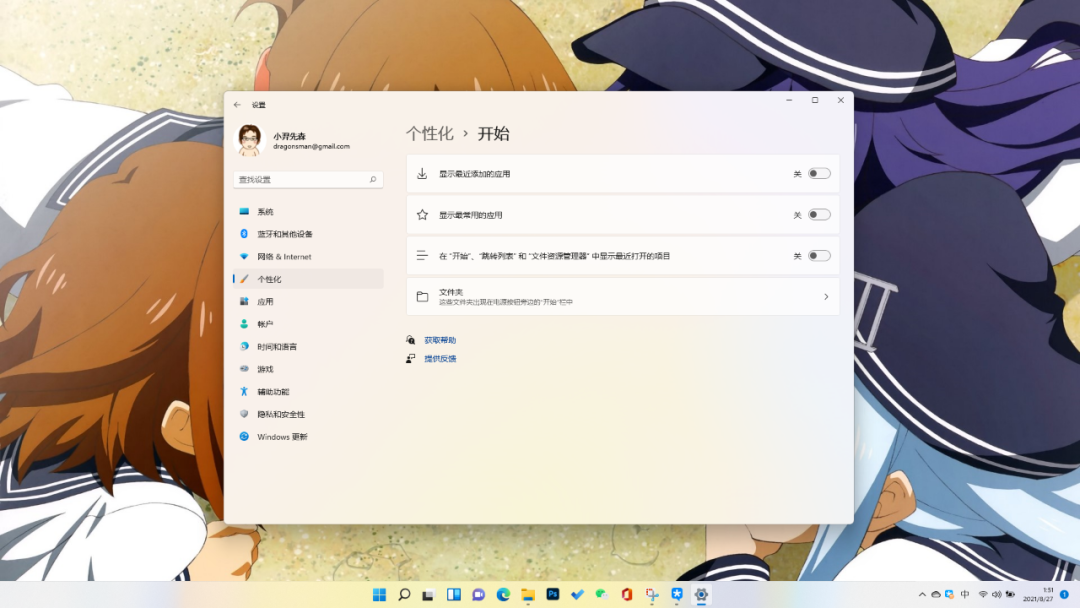Toggle 显示最近添加的应用 switch
This screenshot has height=608, width=1080.
coord(819,174)
